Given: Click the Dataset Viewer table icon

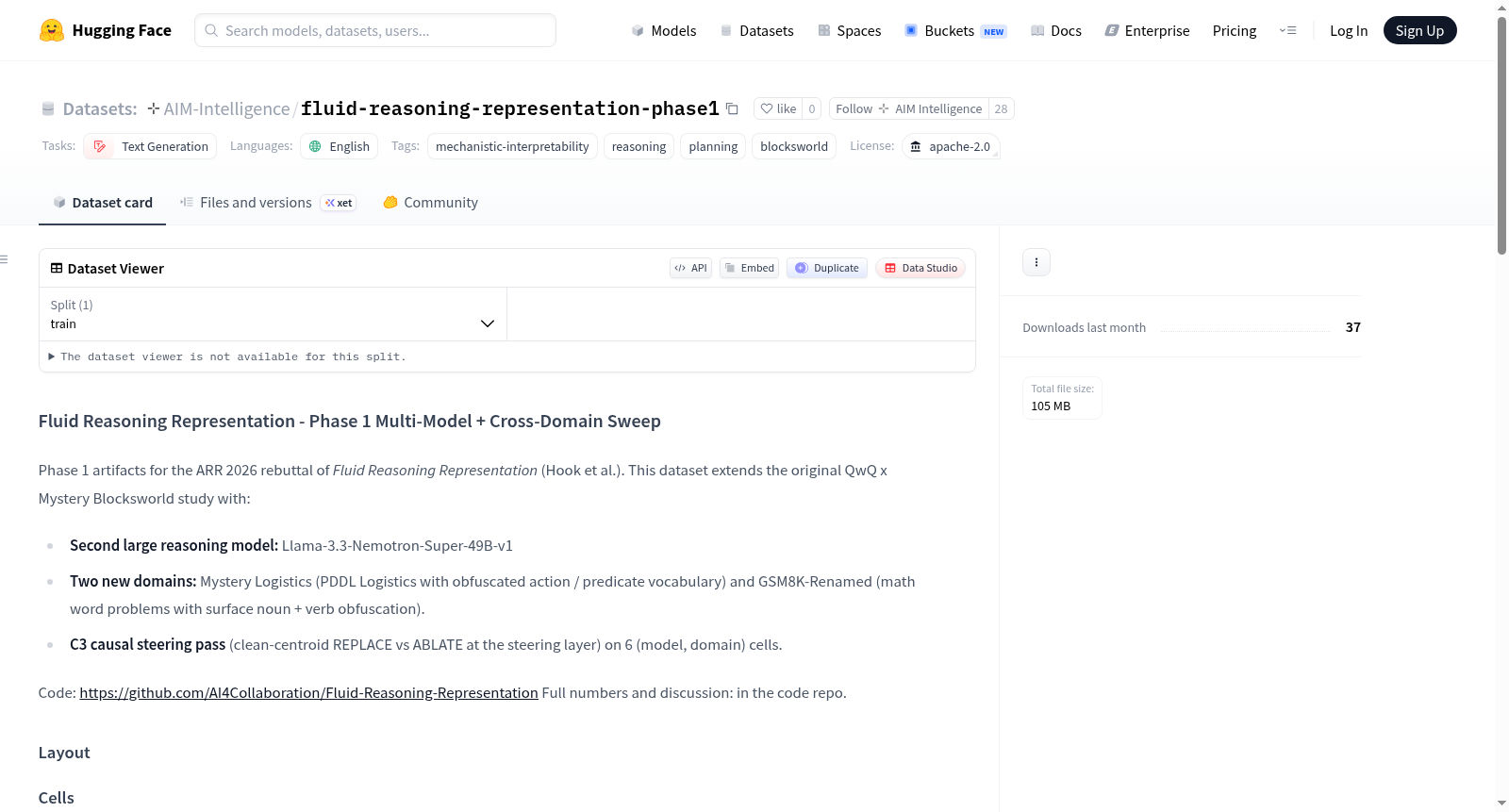Looking at the screenshot, I should point(57,268).
